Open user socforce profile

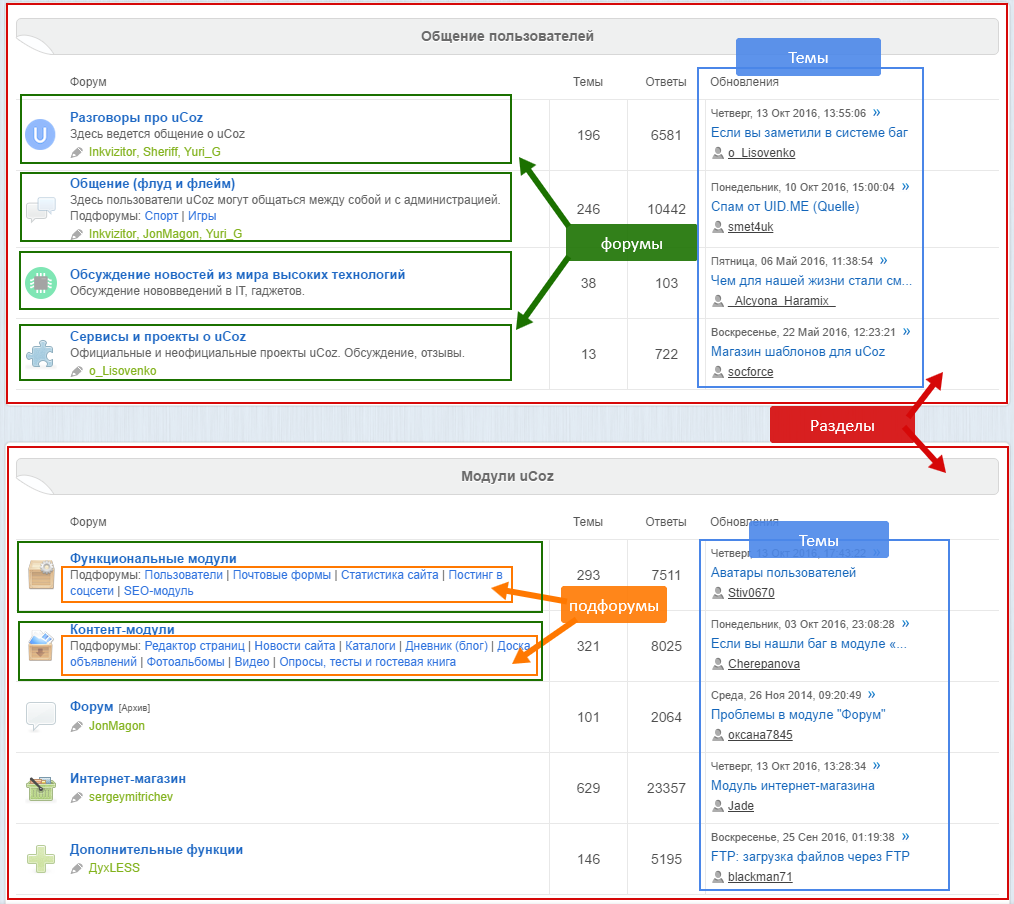click(x=750, y=372)
